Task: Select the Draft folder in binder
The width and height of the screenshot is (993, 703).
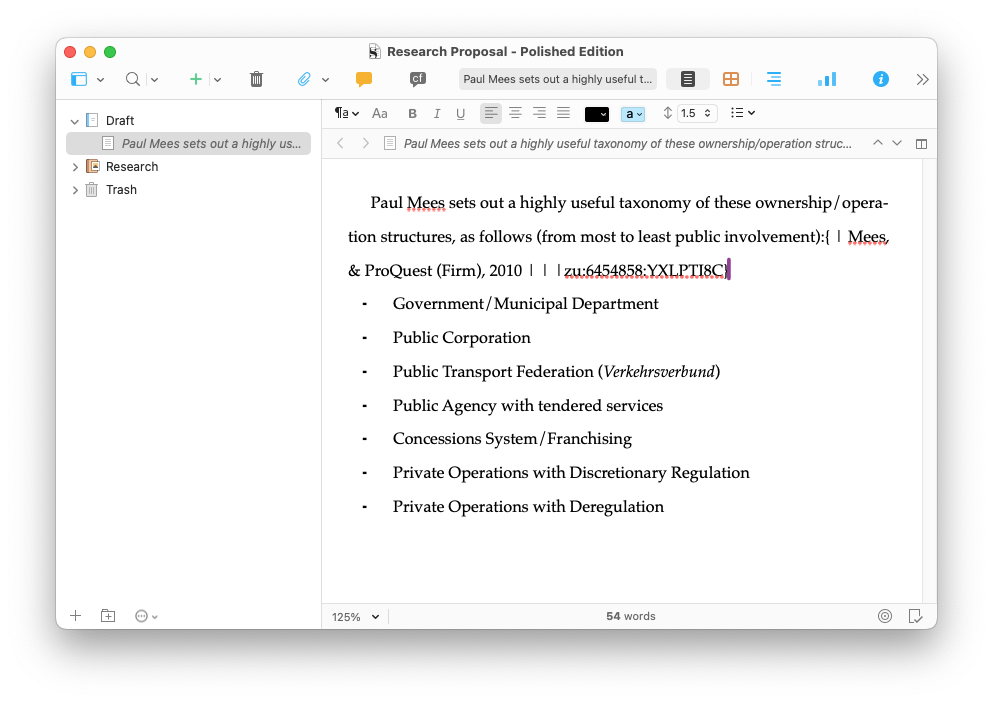Action: pyautogui.click(x=120, y=120)
